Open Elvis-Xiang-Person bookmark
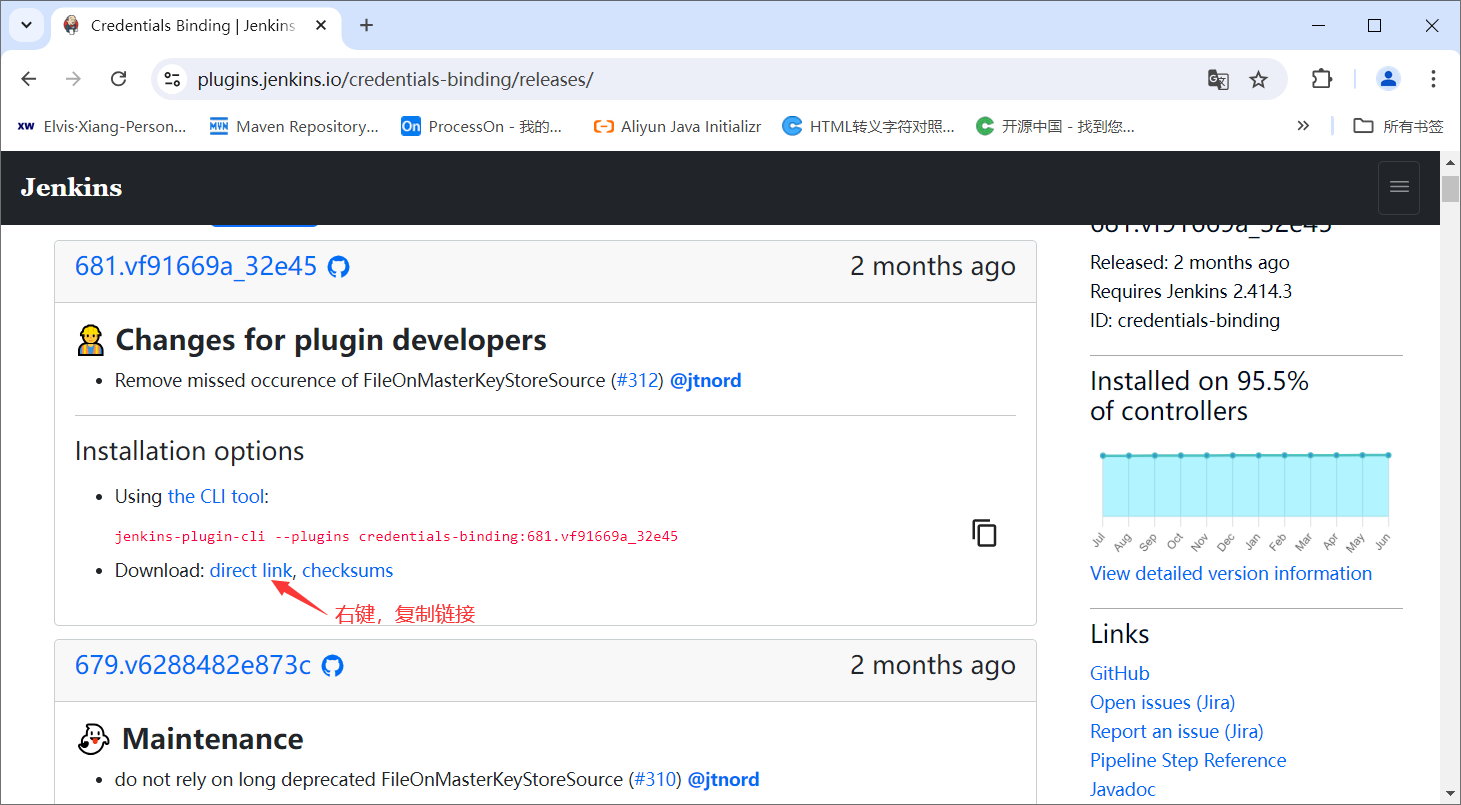The image size is (1461, 805). [102, 126]
